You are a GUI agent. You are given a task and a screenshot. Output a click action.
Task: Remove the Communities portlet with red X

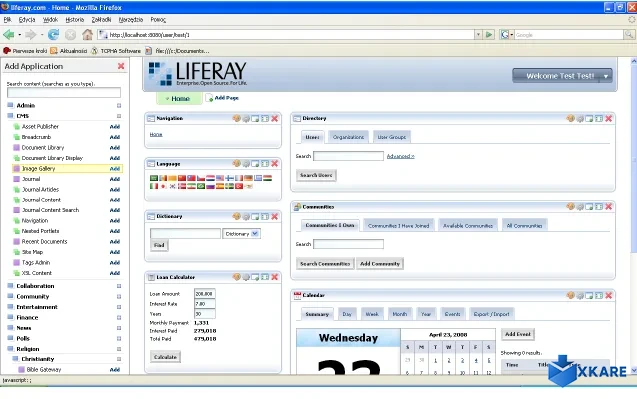(x=609, y=207)
